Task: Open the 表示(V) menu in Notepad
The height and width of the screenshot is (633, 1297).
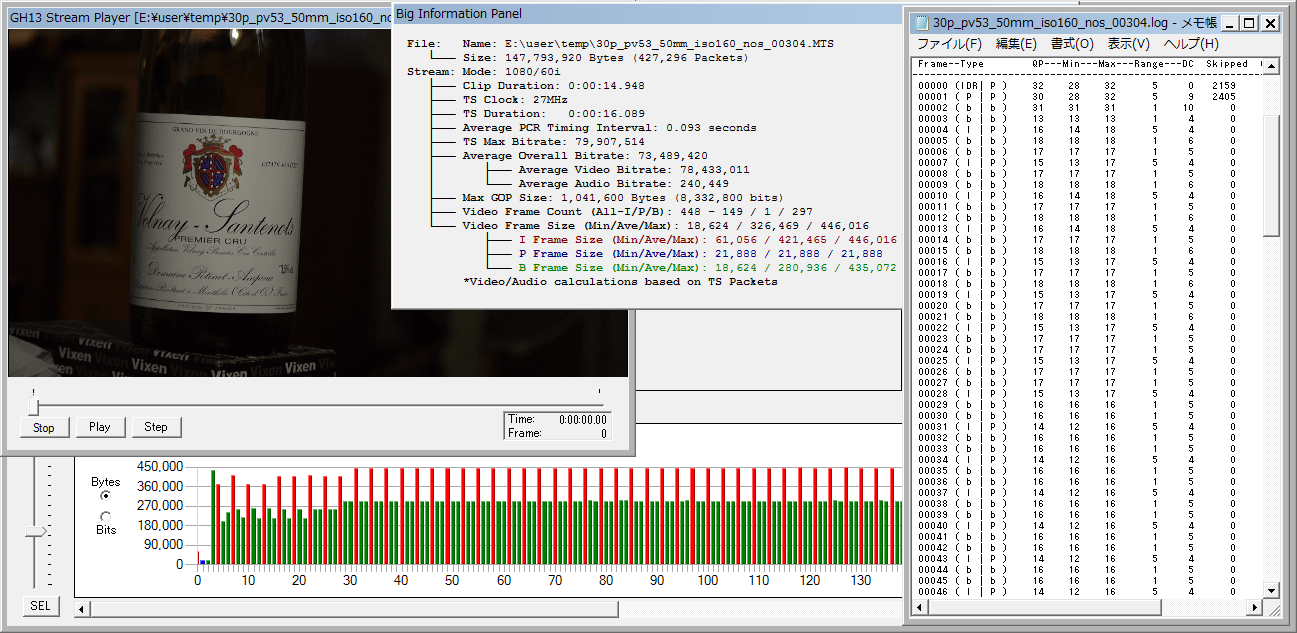Action: [x=1128, y=44]
